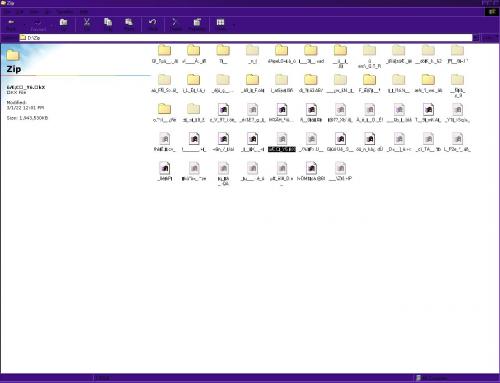The width and height of the screenshot is (500, 383).
Task: Select the file beginning with NÓMINA
Action: (x=311, y=171)
